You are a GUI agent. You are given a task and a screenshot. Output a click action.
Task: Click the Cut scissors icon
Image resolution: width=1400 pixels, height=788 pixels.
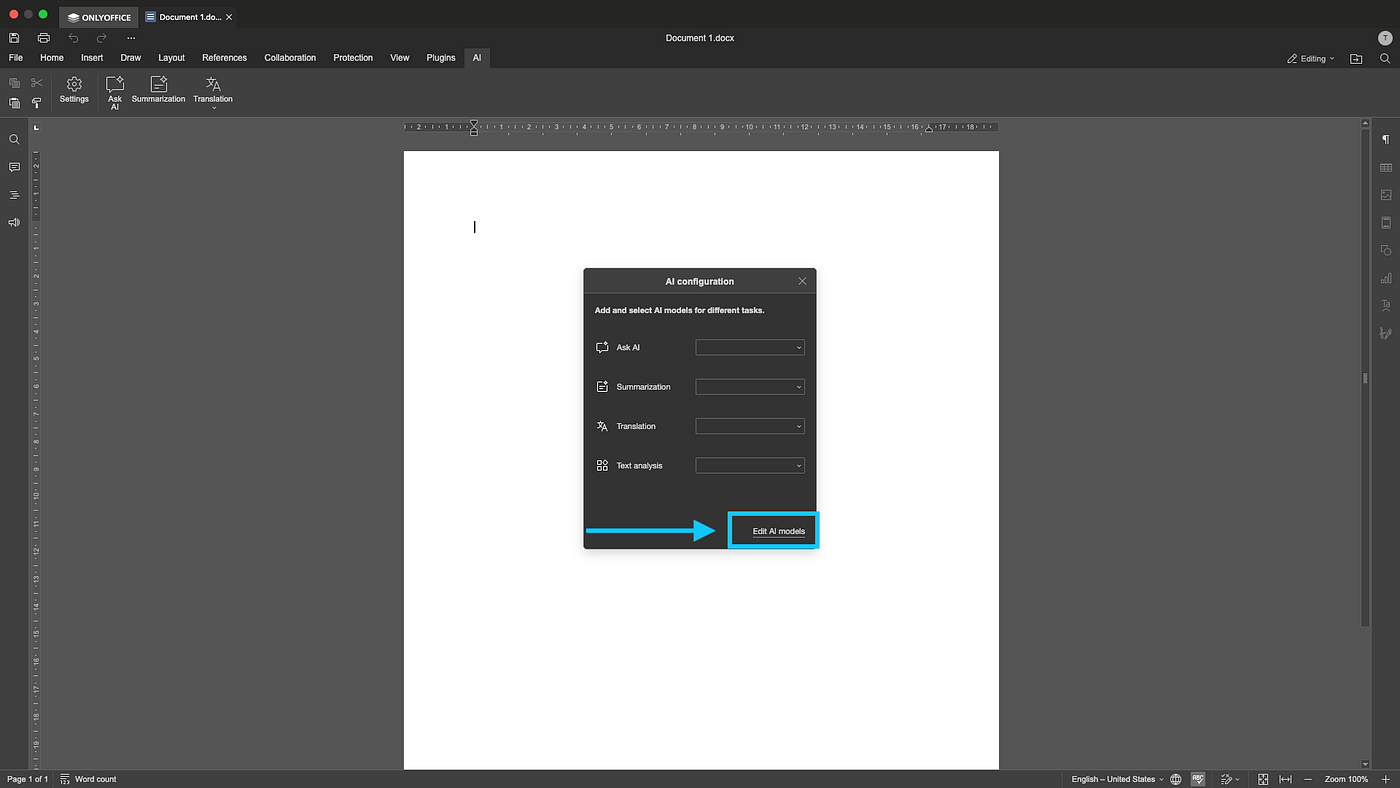[x=37, y=83]
